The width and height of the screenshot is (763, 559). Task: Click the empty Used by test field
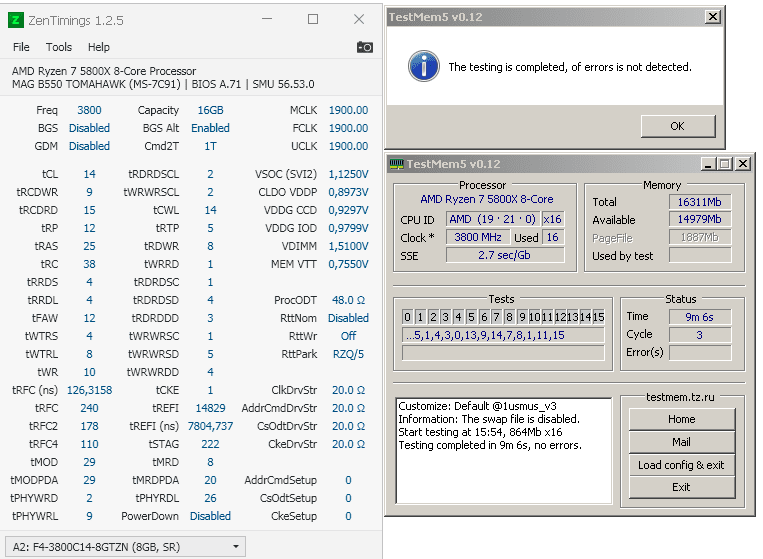point(700,255)
